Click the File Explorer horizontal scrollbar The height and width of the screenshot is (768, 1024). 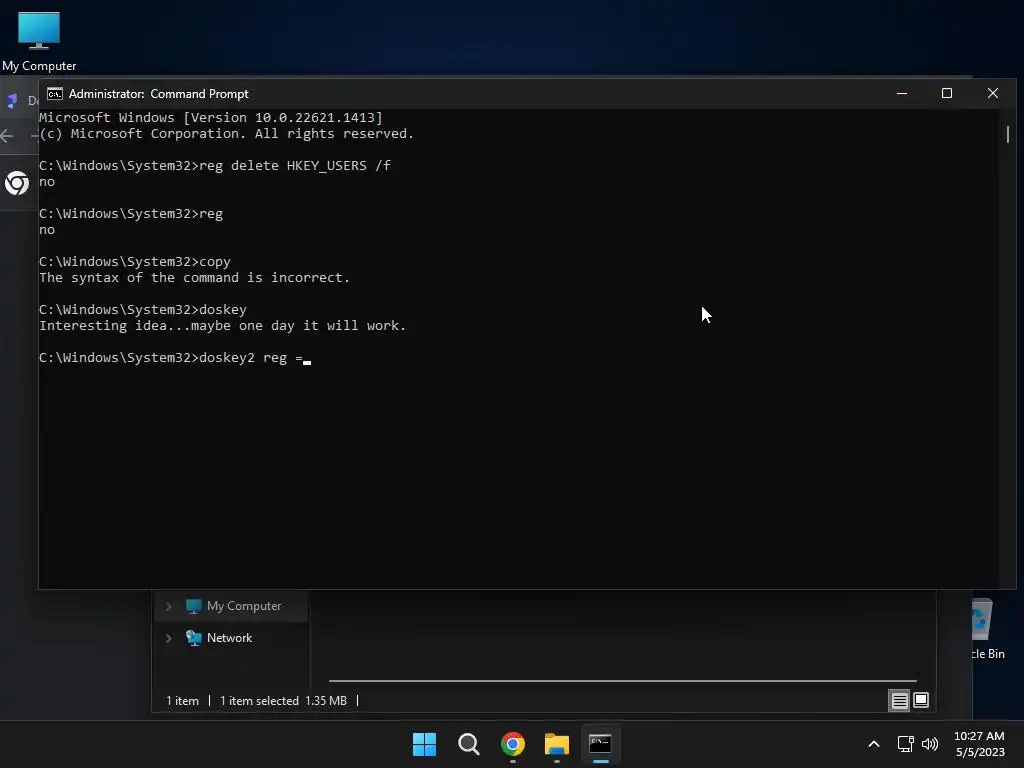coord(622,680)
